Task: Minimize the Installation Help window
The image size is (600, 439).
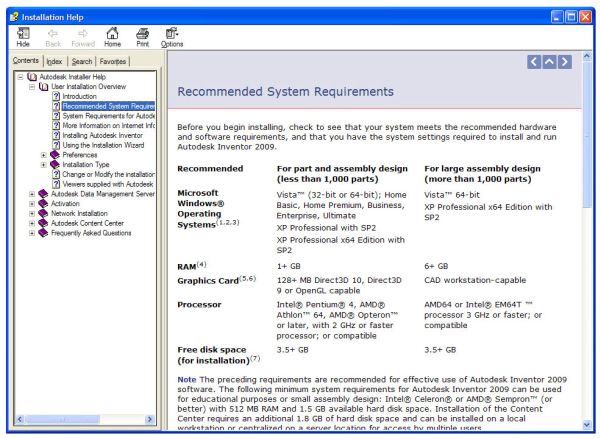Action: click(x=557, y=17)
